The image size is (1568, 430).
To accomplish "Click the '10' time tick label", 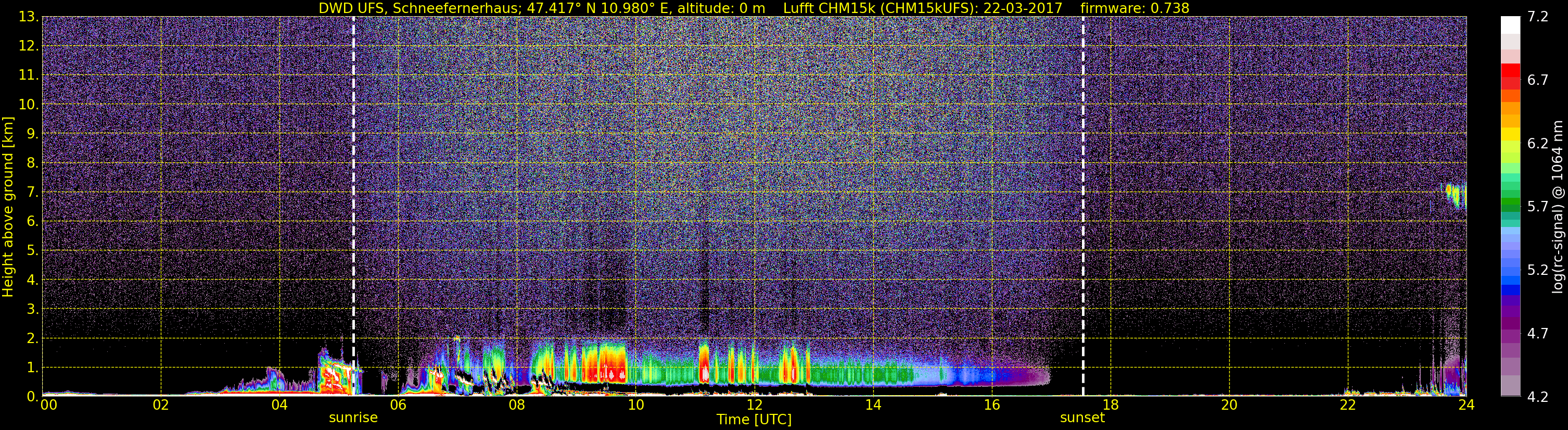I will pos(635,405).
